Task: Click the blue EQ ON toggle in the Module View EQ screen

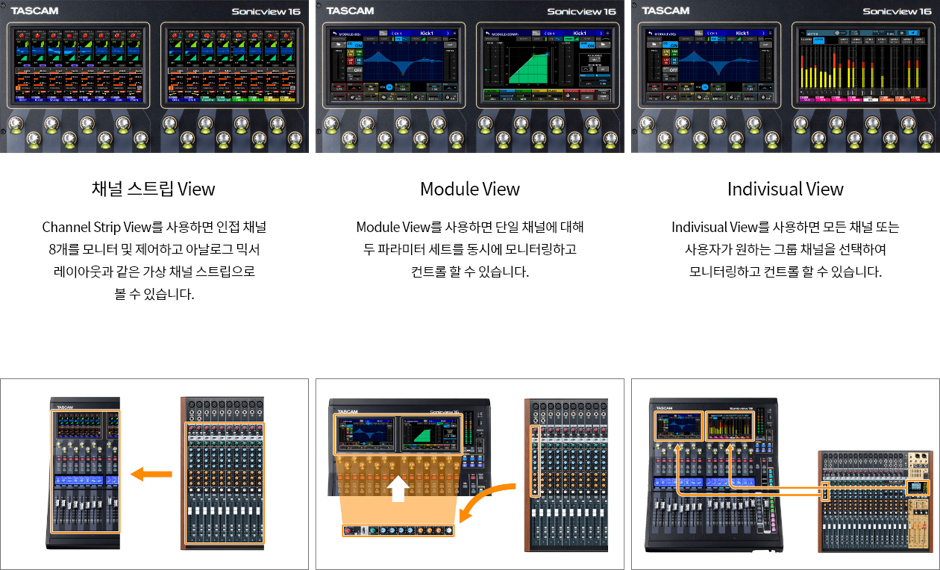Action: 355,45
